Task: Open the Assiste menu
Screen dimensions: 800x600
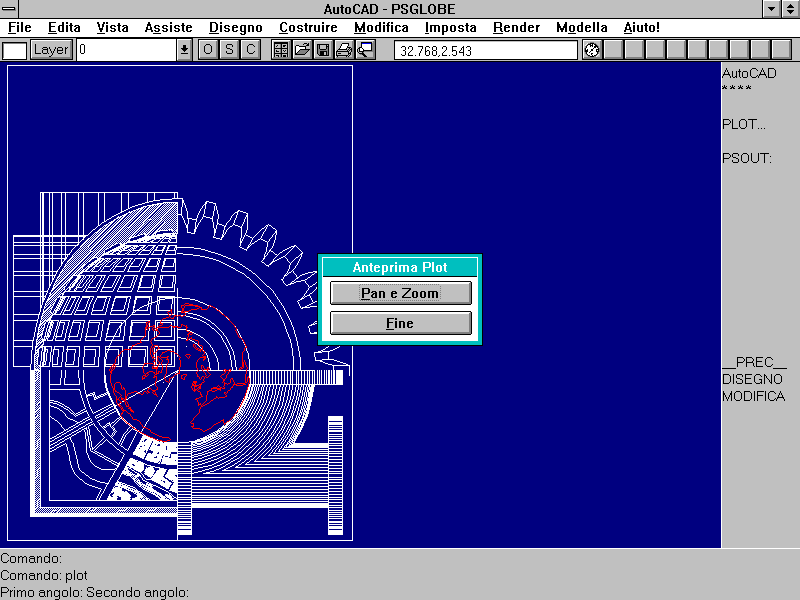Action: point(168,28)
